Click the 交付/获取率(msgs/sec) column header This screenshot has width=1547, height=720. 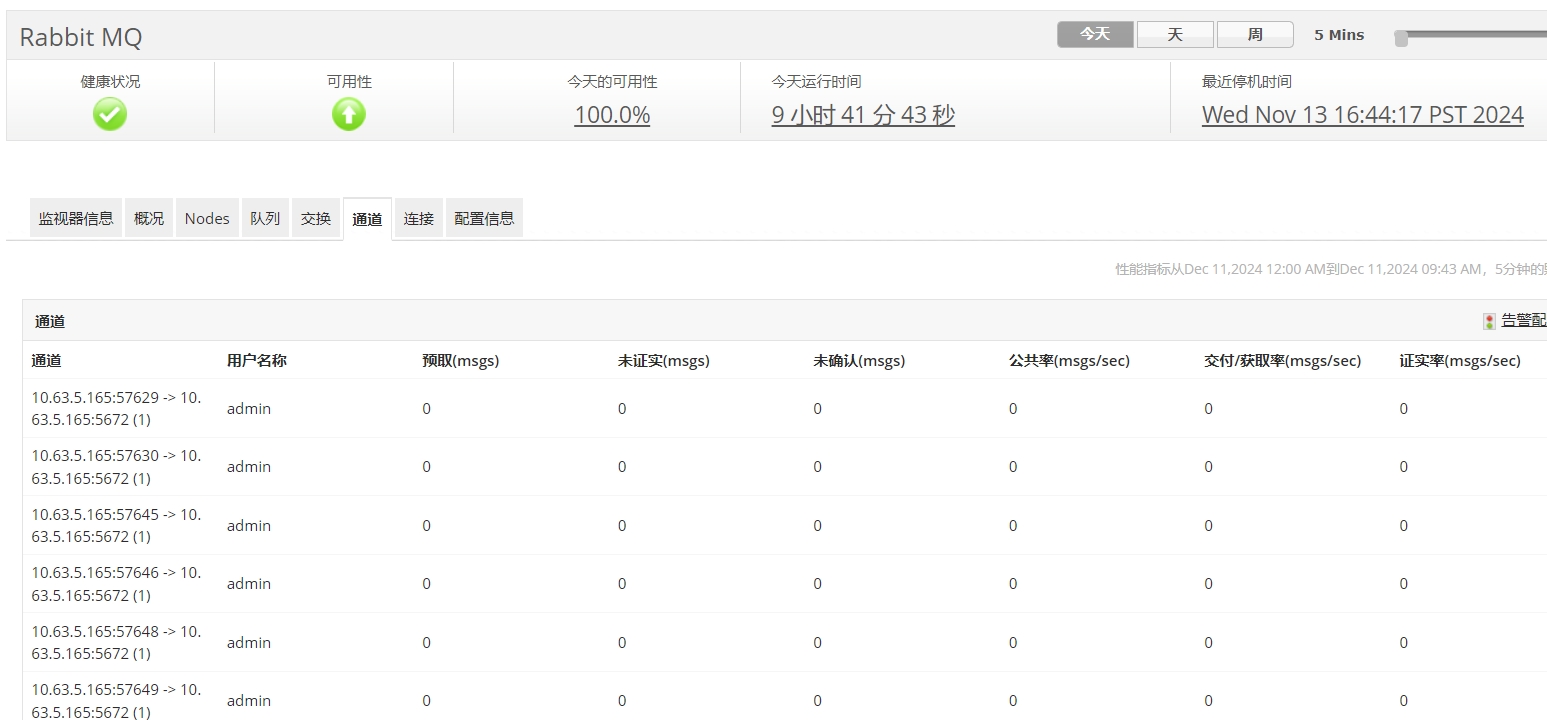click(1282, 361)
